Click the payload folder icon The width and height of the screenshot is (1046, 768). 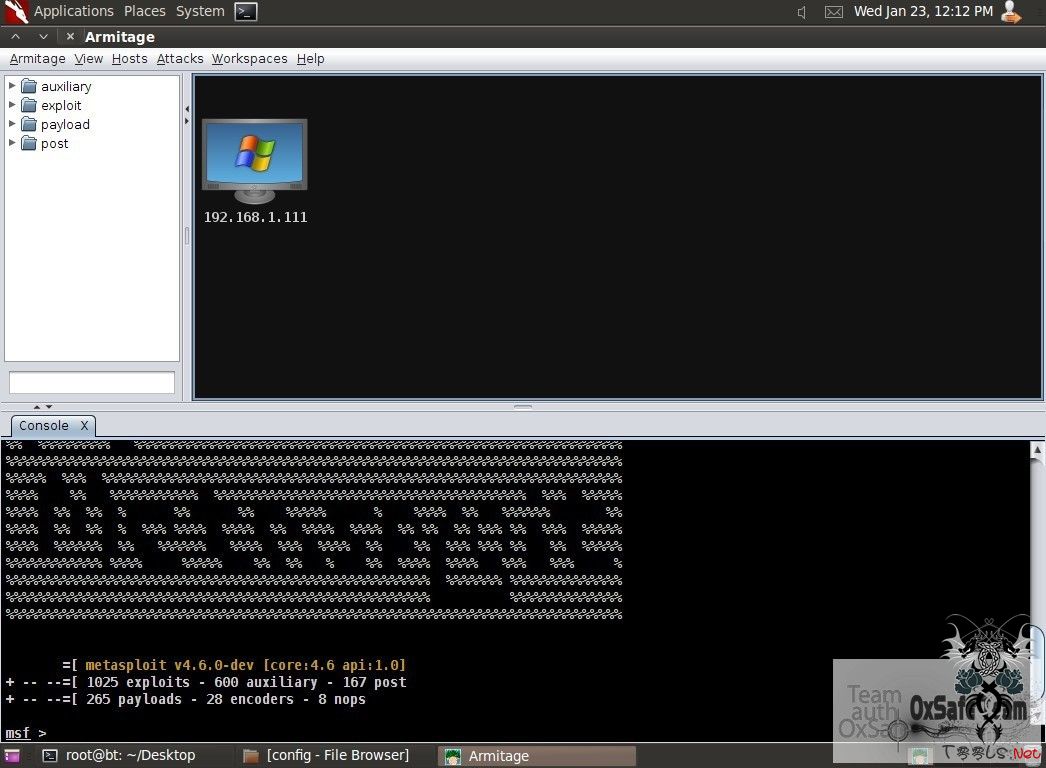pos(29,124)
